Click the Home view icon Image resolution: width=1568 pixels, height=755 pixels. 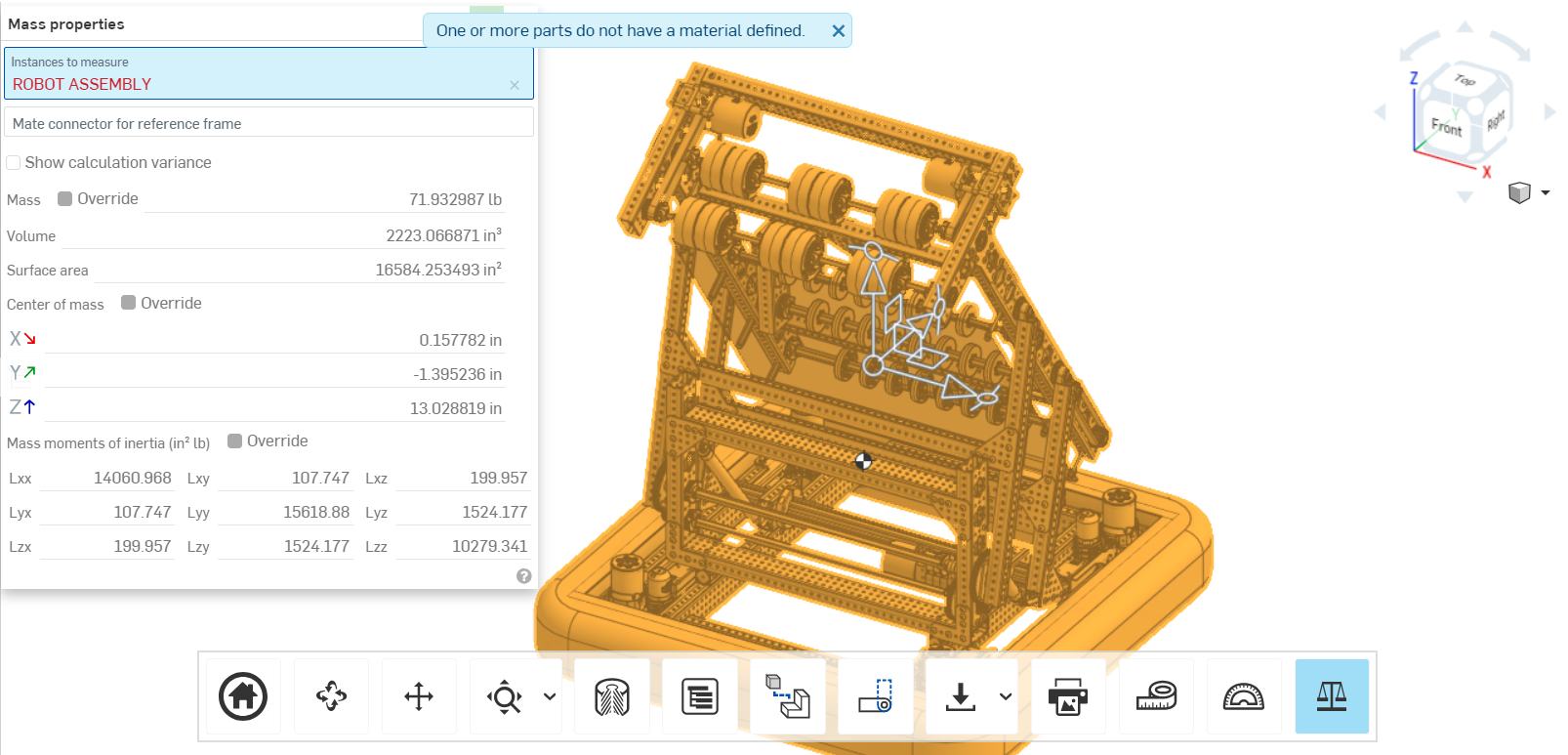pos(243,696)
